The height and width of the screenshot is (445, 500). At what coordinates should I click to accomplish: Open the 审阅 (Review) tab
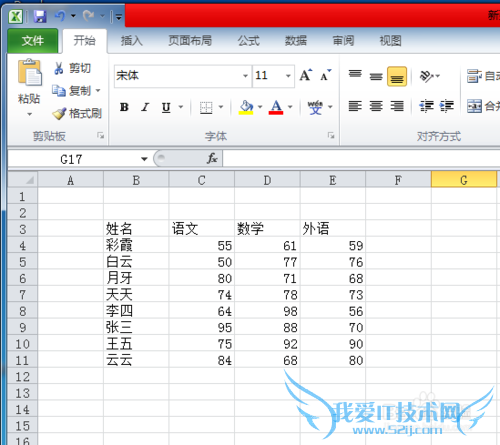pyautogui.click(x=343, y=41)
